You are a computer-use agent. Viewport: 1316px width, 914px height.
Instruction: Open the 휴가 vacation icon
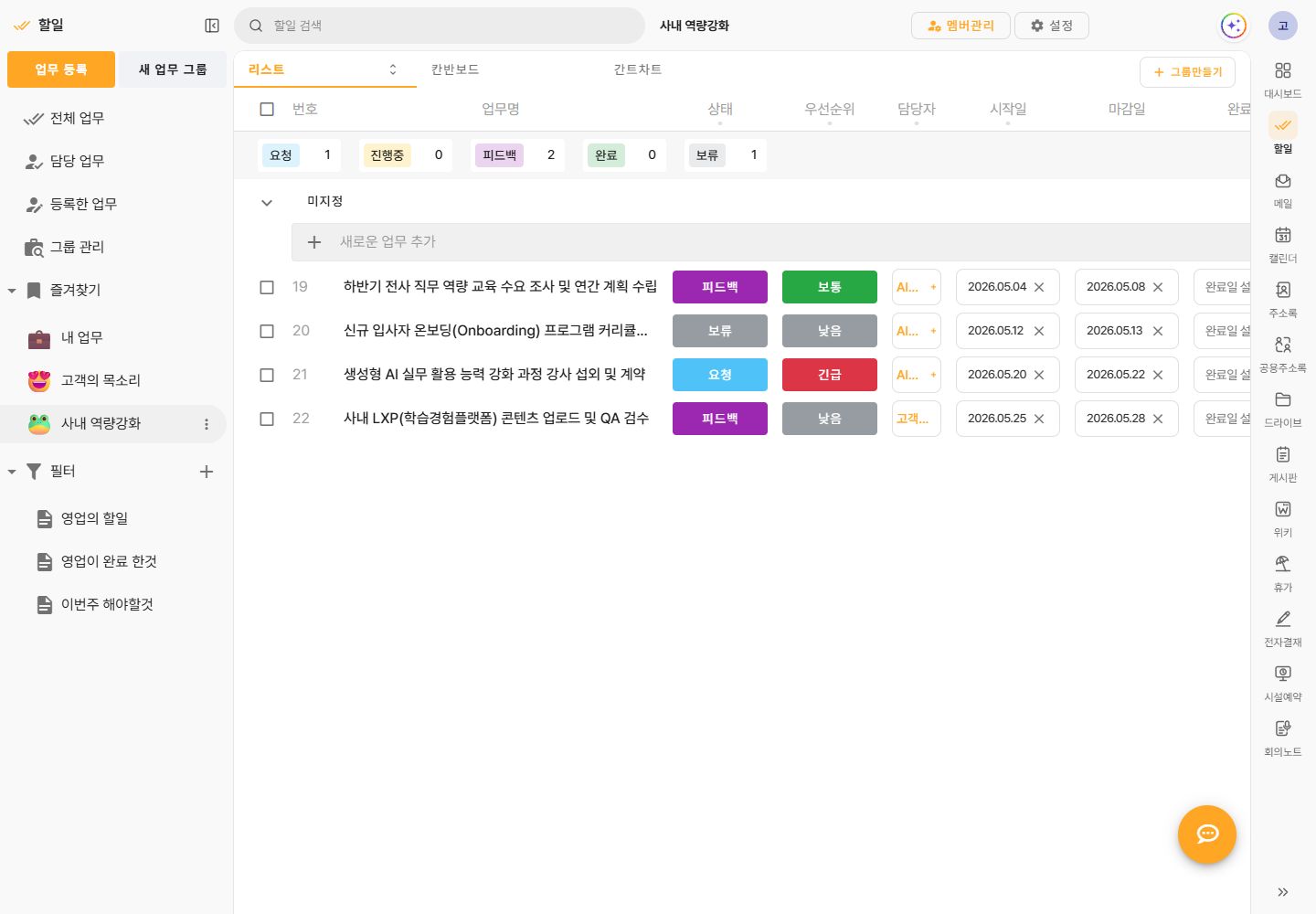coord(1283,564)
